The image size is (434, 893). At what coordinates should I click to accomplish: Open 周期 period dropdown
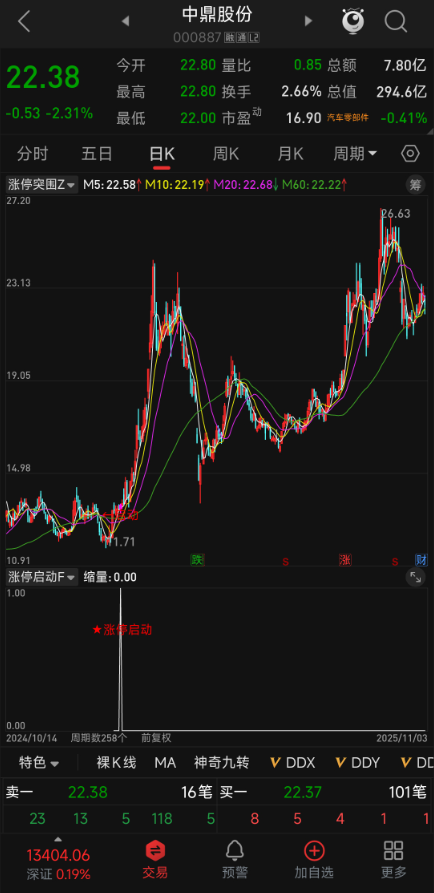click(x=355, y=154)
